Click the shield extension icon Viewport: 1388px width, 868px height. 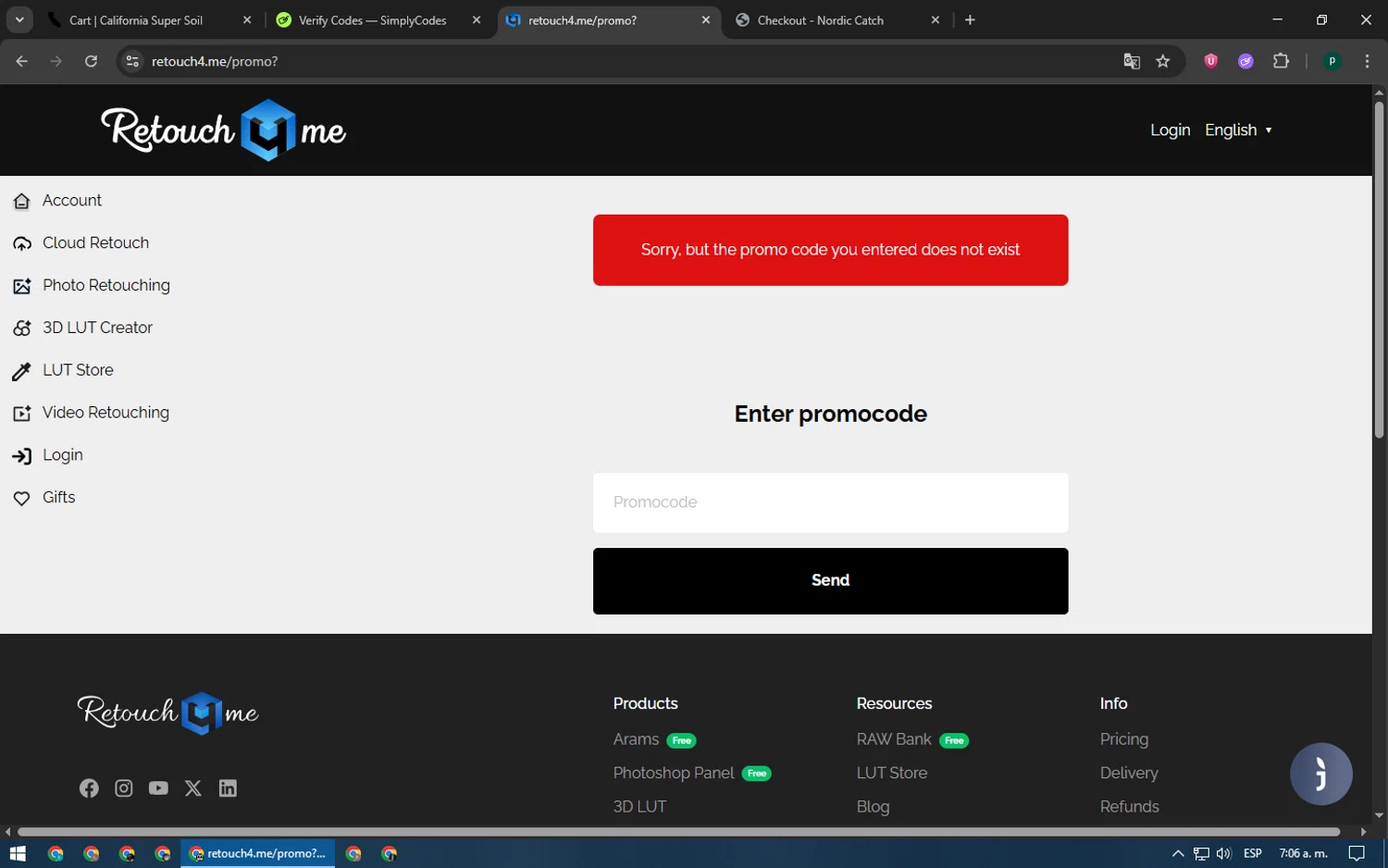1210,62
